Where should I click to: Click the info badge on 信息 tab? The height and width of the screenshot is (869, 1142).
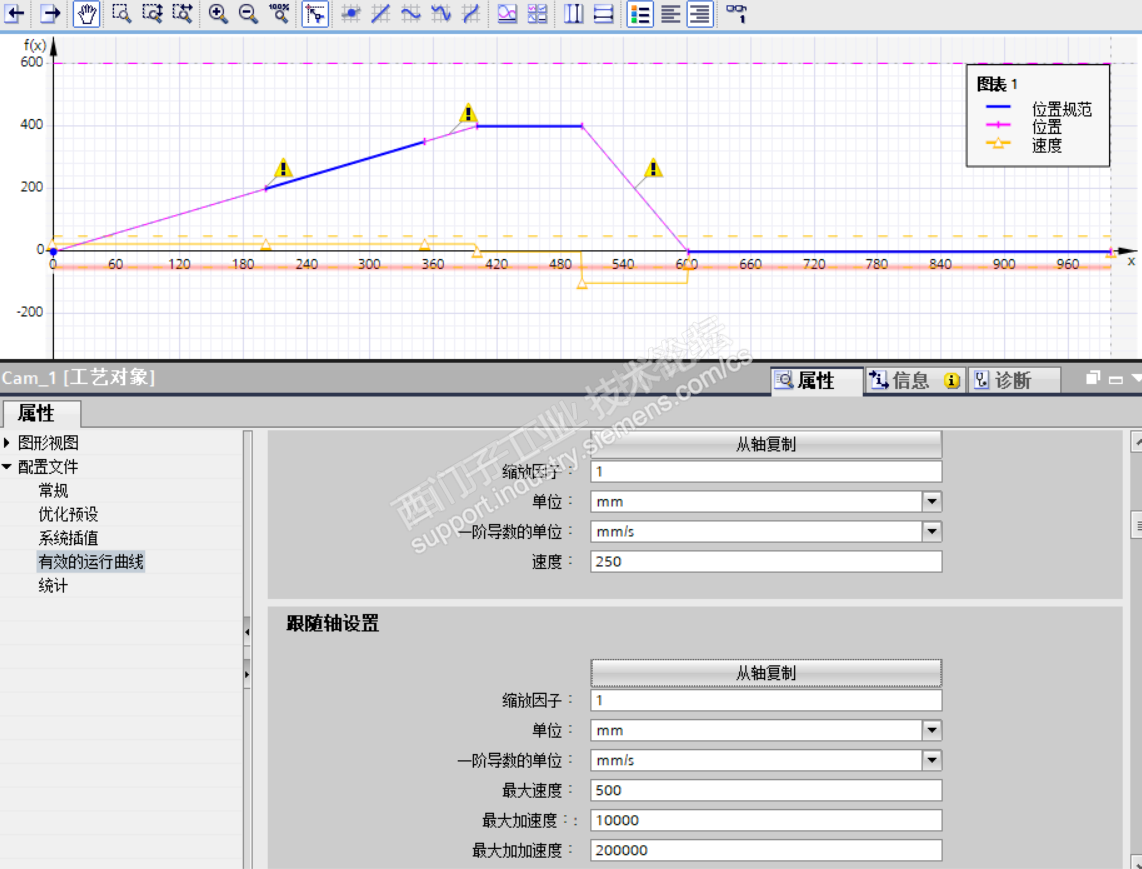952,380
